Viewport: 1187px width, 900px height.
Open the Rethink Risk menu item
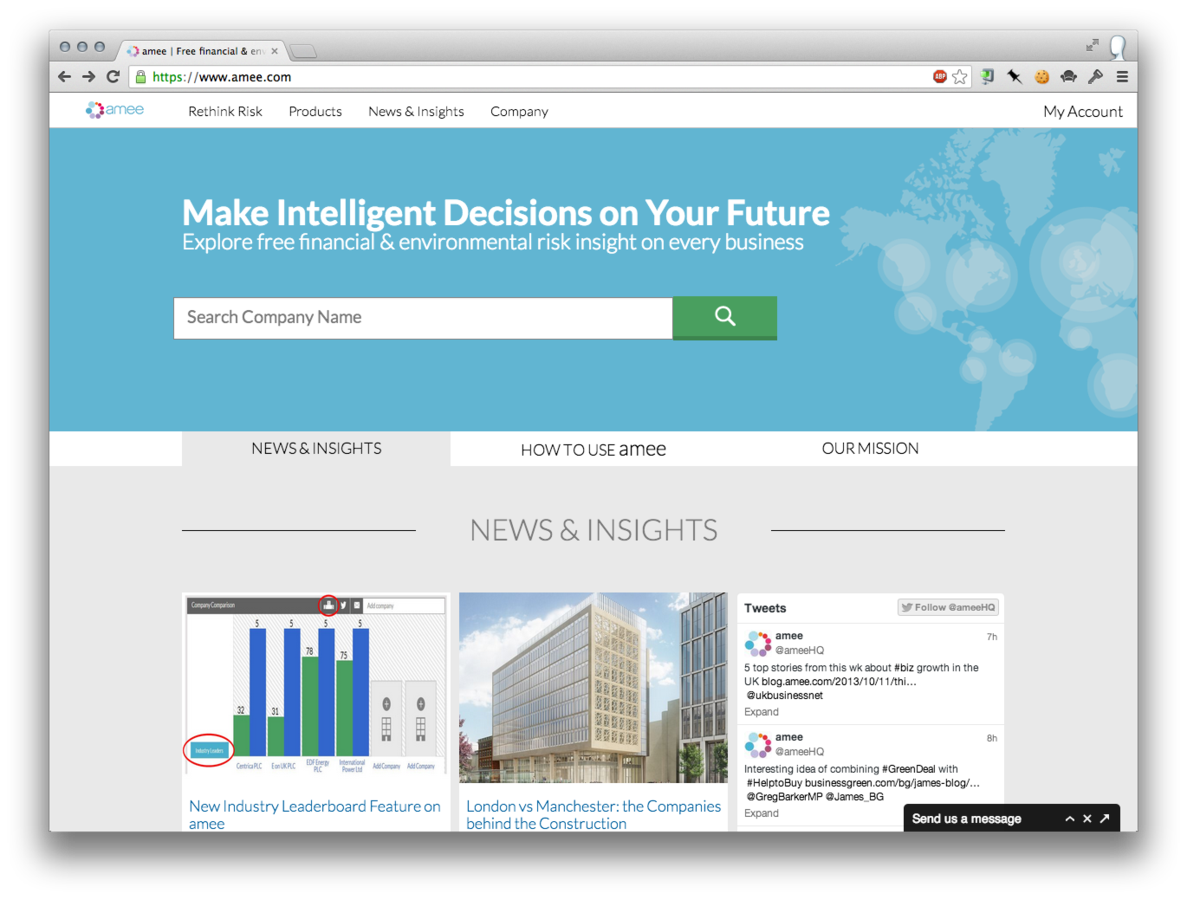pos(225,111)
